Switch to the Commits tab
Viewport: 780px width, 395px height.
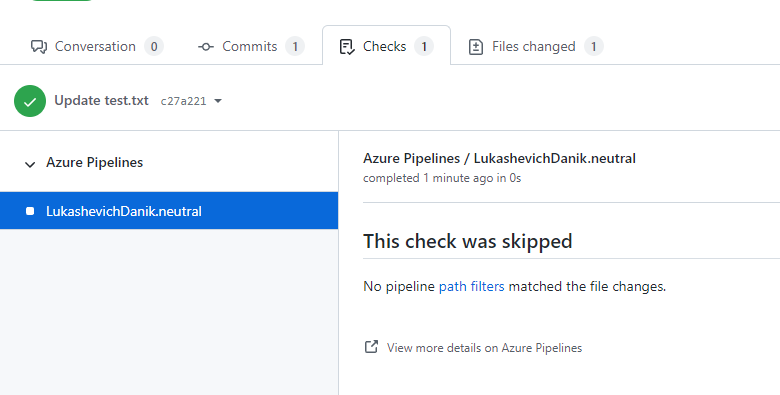(x=251, y=46)
